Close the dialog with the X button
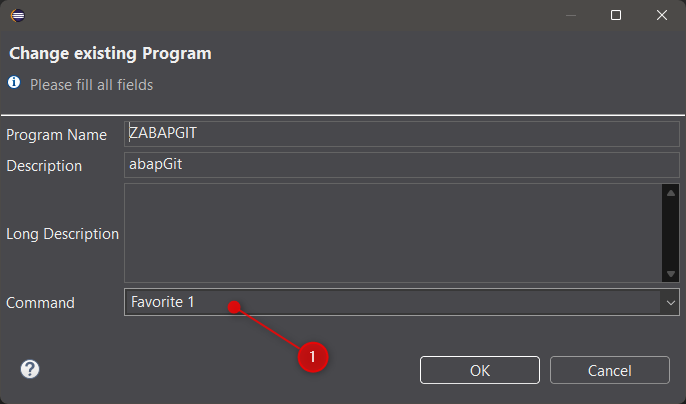The height and width of the screenshot is (404, 686). point(662,15)
